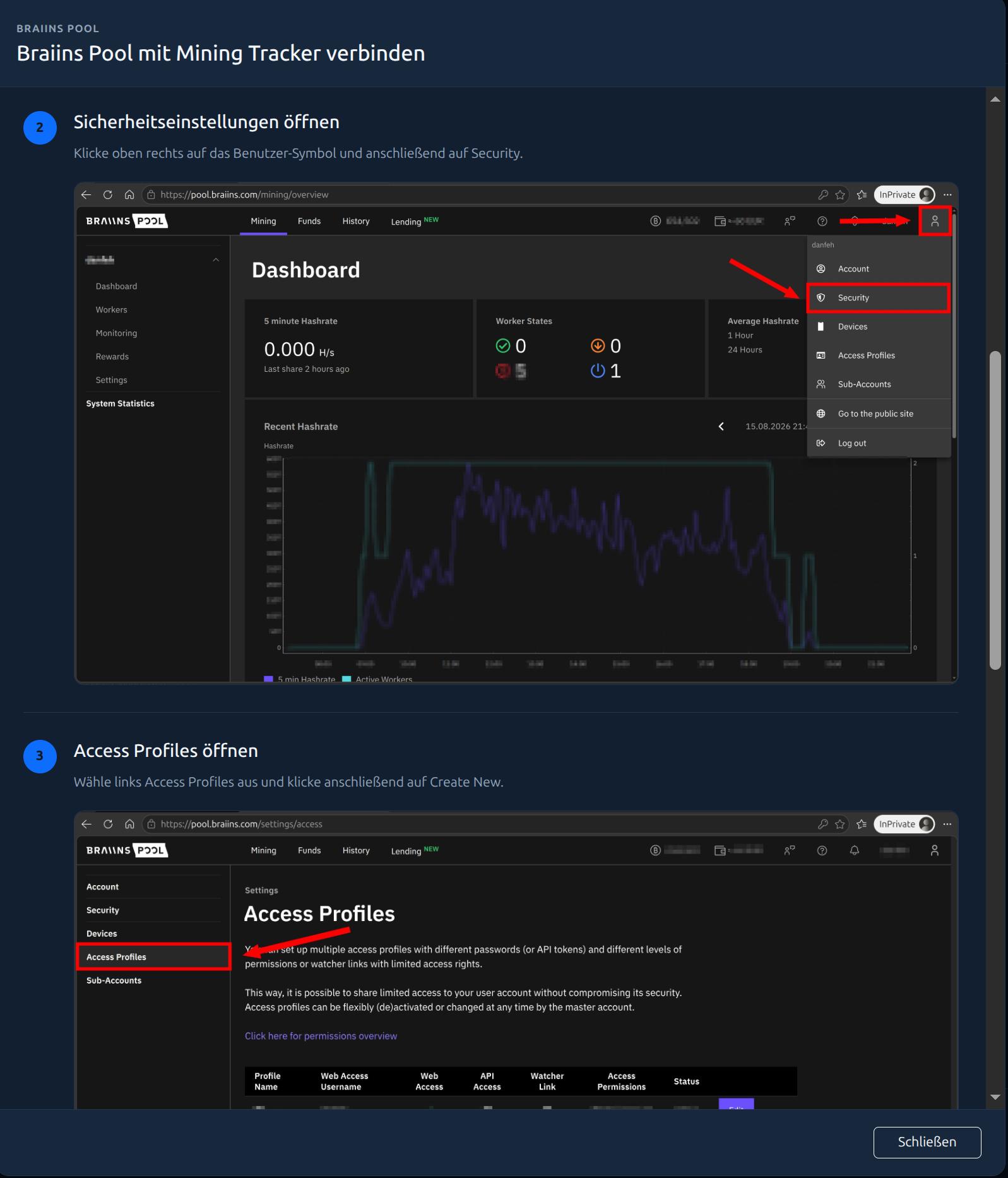Open Access Profiles in the settings sidebar
The width and height of the screenshot is (1008, 1178).
153,957
